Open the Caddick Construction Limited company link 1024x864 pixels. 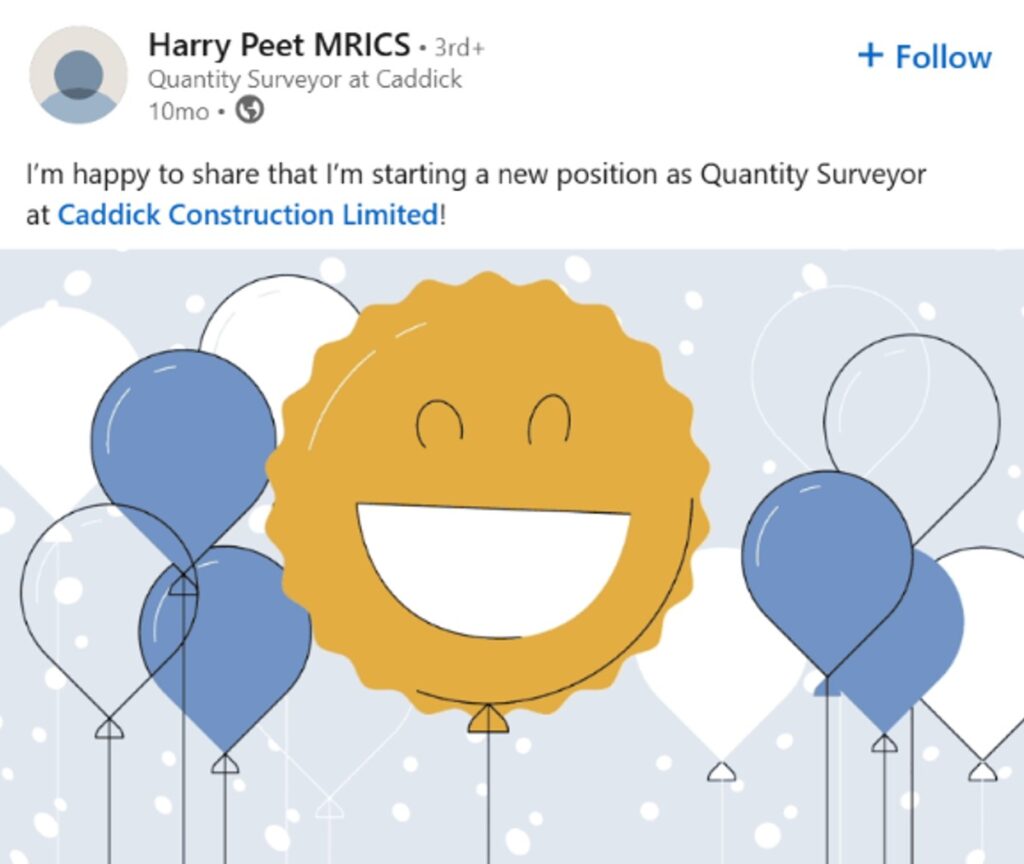click(x=247, y=215)
